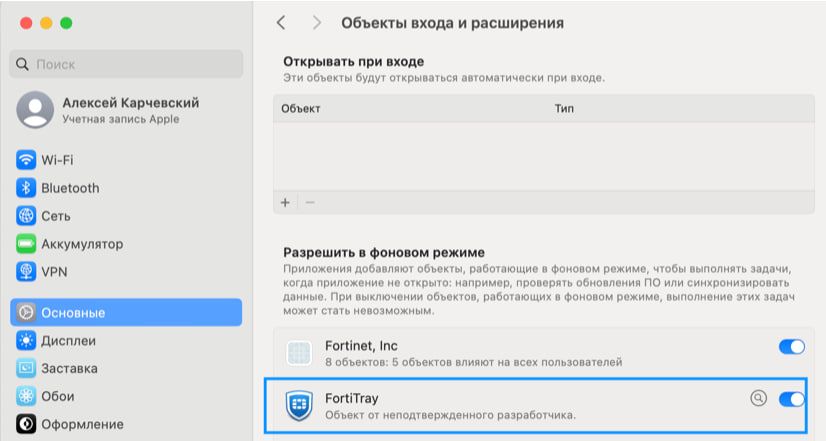Open Оформление appearance settings
The width and height of the screenshot is (826, 441).
click(82, 424)
